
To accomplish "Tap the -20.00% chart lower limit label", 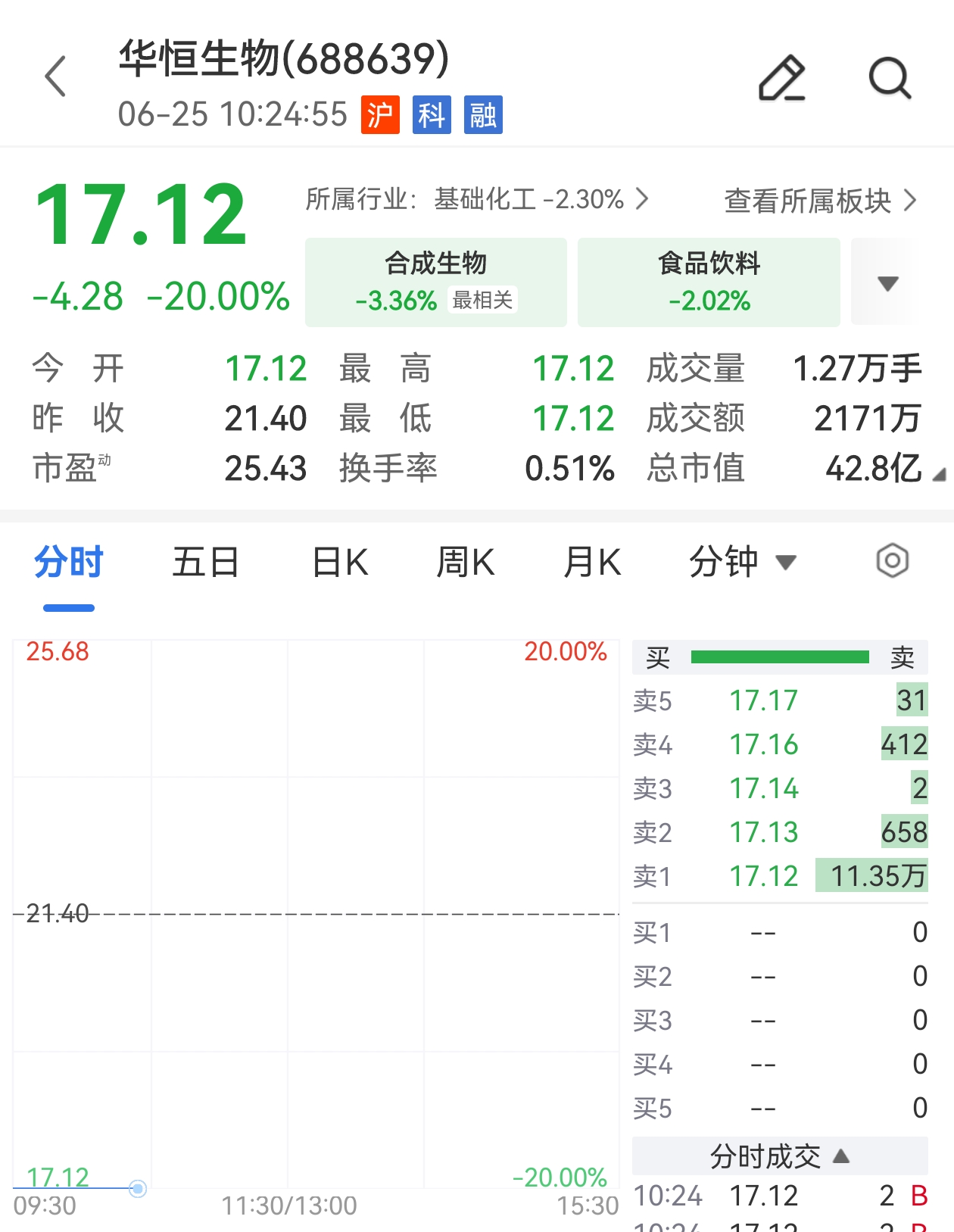I will pos(560,1177).
